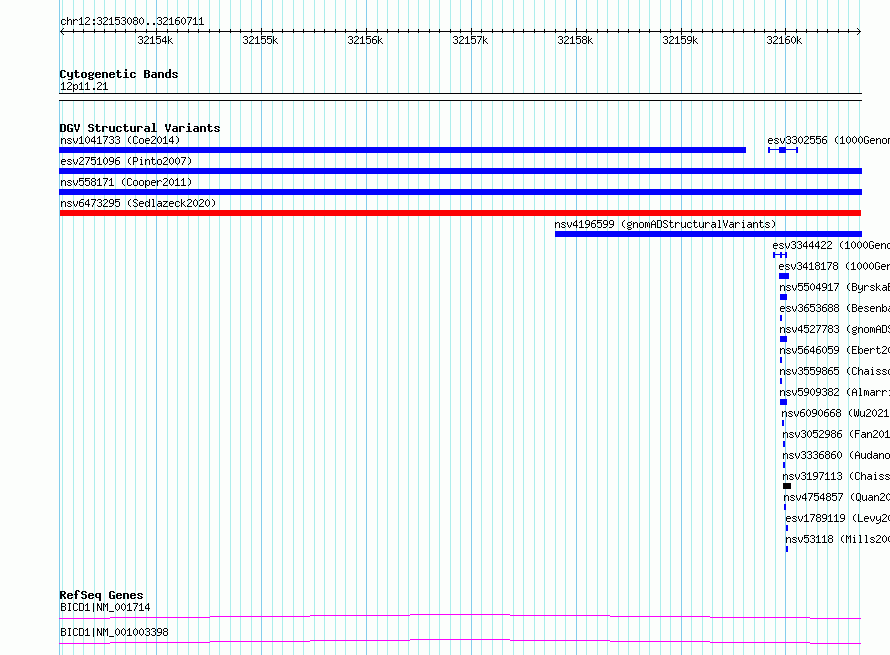Open nsv4754857 variant label
Viewport: 890px width, 655px height.
tap(837, 497)
